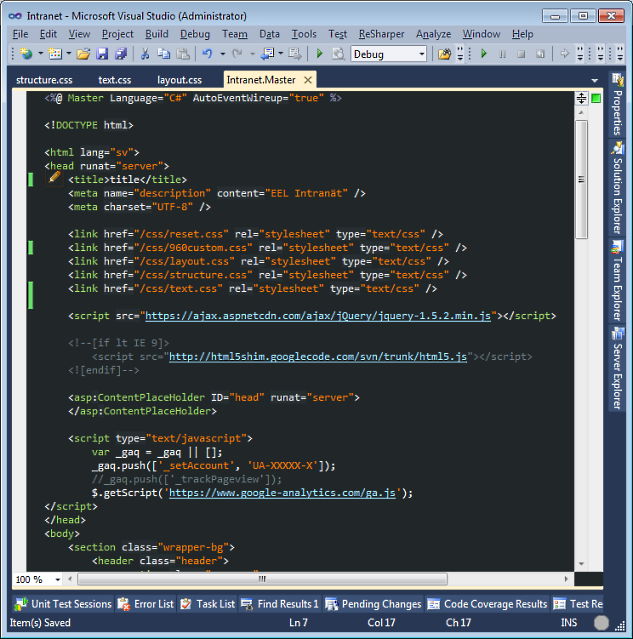Screen dimensions: 633x639
Task: Click the green ReSharper status indicator square
Action: (x=596, y=98)
